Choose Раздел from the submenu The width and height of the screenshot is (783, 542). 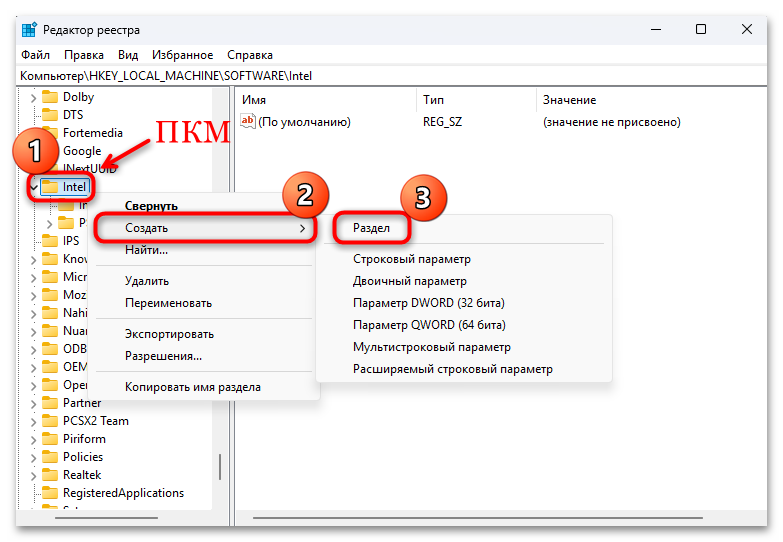click(x=371, y=228)
